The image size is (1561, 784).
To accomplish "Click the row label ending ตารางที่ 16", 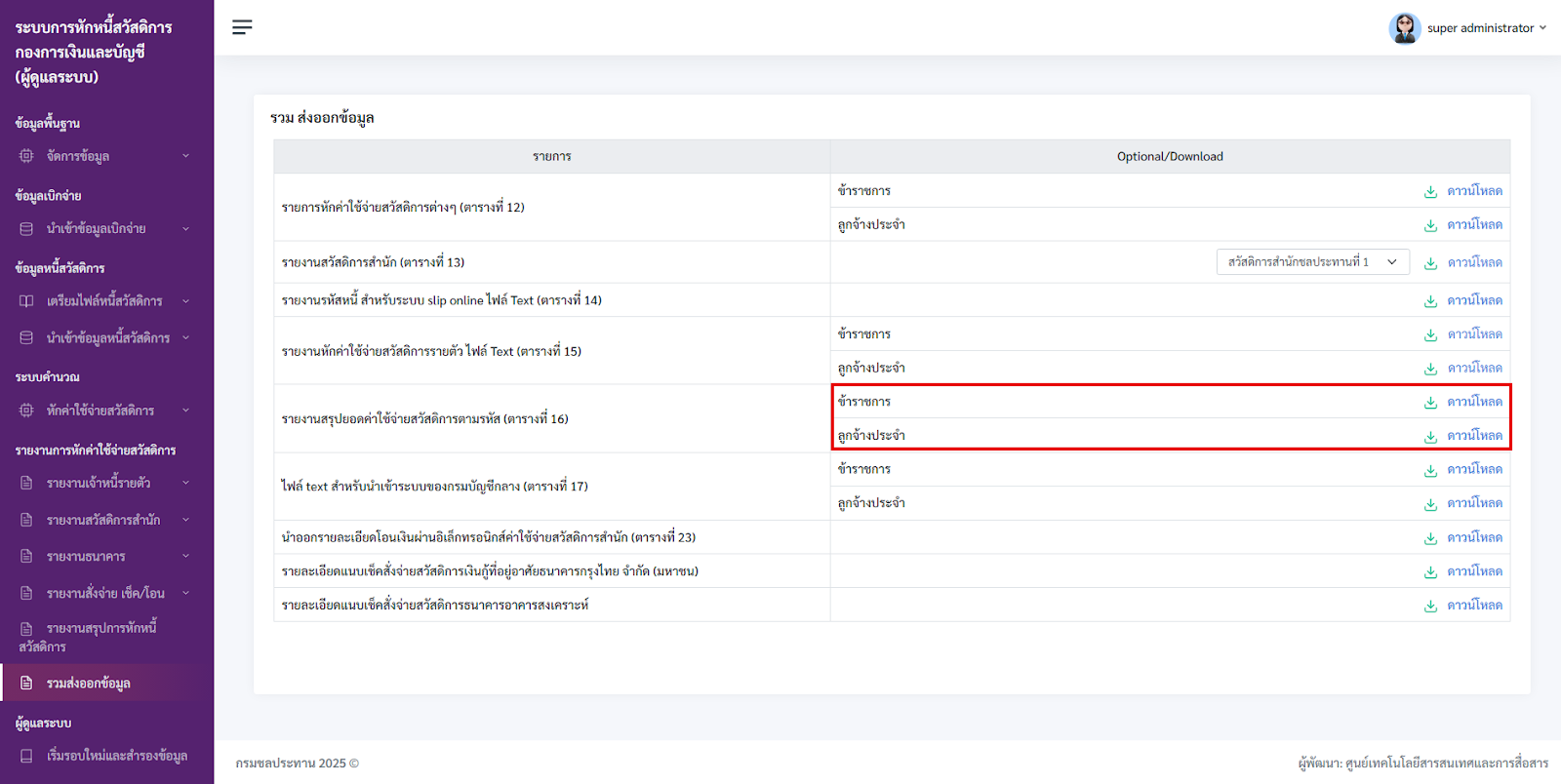I will pyautogui.click(x=424, y=419).
